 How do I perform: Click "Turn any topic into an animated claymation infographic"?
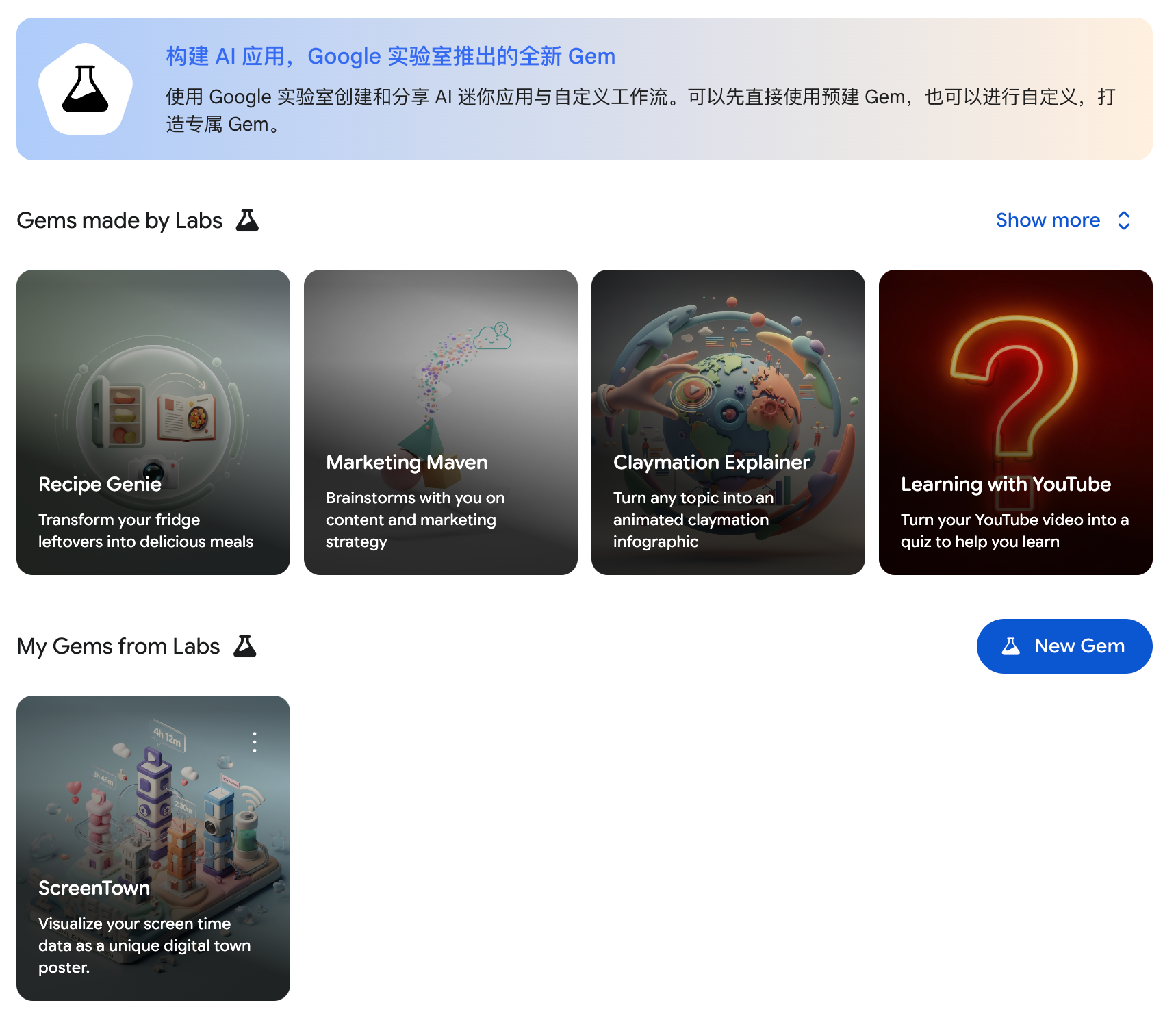click(693, 520)
